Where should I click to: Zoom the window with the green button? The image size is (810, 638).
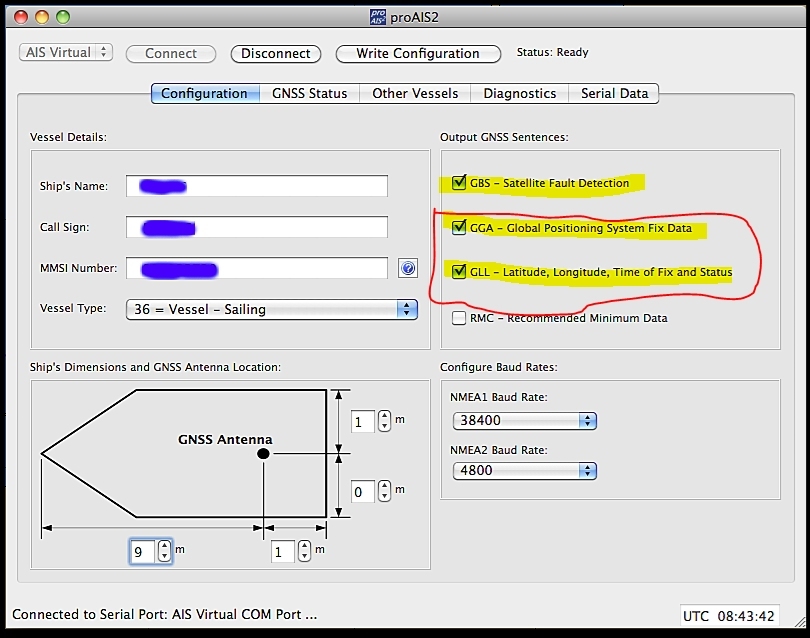(x=63, y=17)
